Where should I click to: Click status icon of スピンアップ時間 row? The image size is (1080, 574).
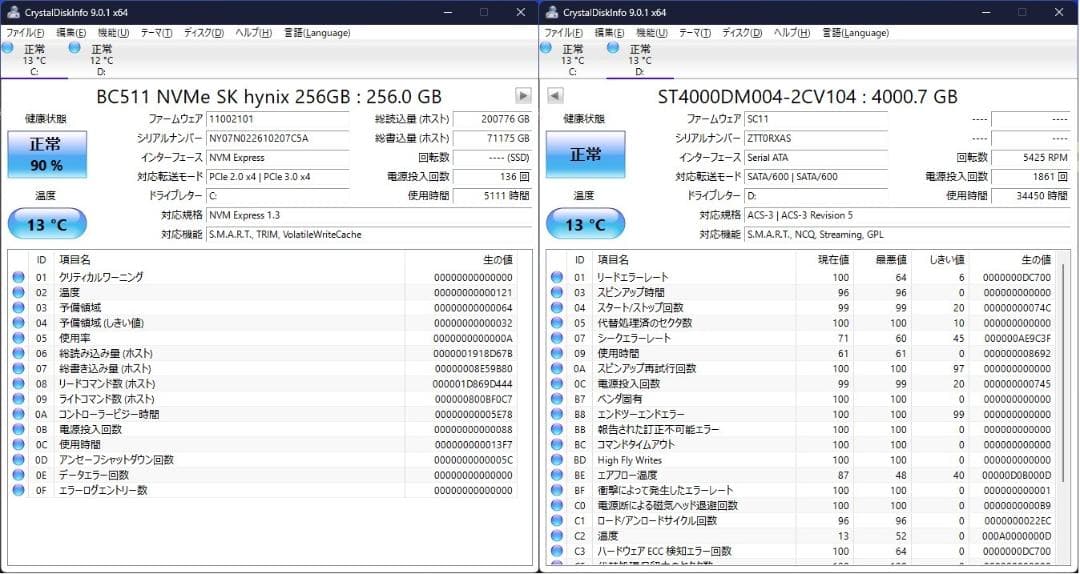[557, 292]
